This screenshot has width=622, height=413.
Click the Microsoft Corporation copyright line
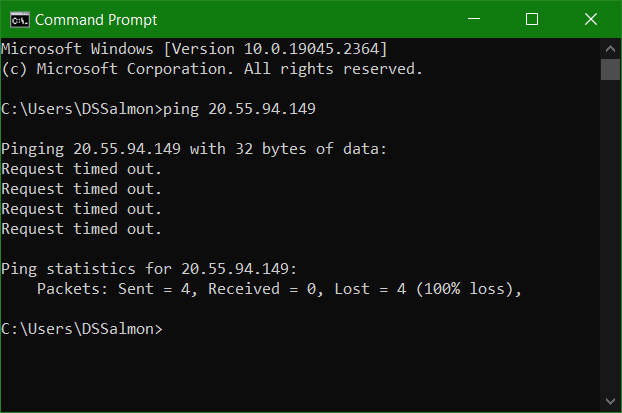212,69
